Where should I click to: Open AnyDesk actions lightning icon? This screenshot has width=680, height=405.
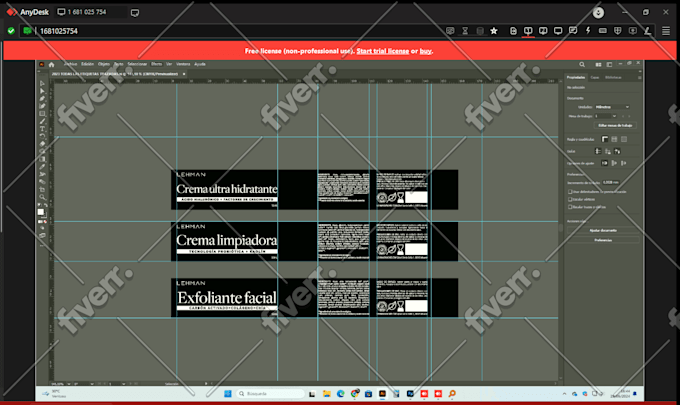tap(588, 31)
